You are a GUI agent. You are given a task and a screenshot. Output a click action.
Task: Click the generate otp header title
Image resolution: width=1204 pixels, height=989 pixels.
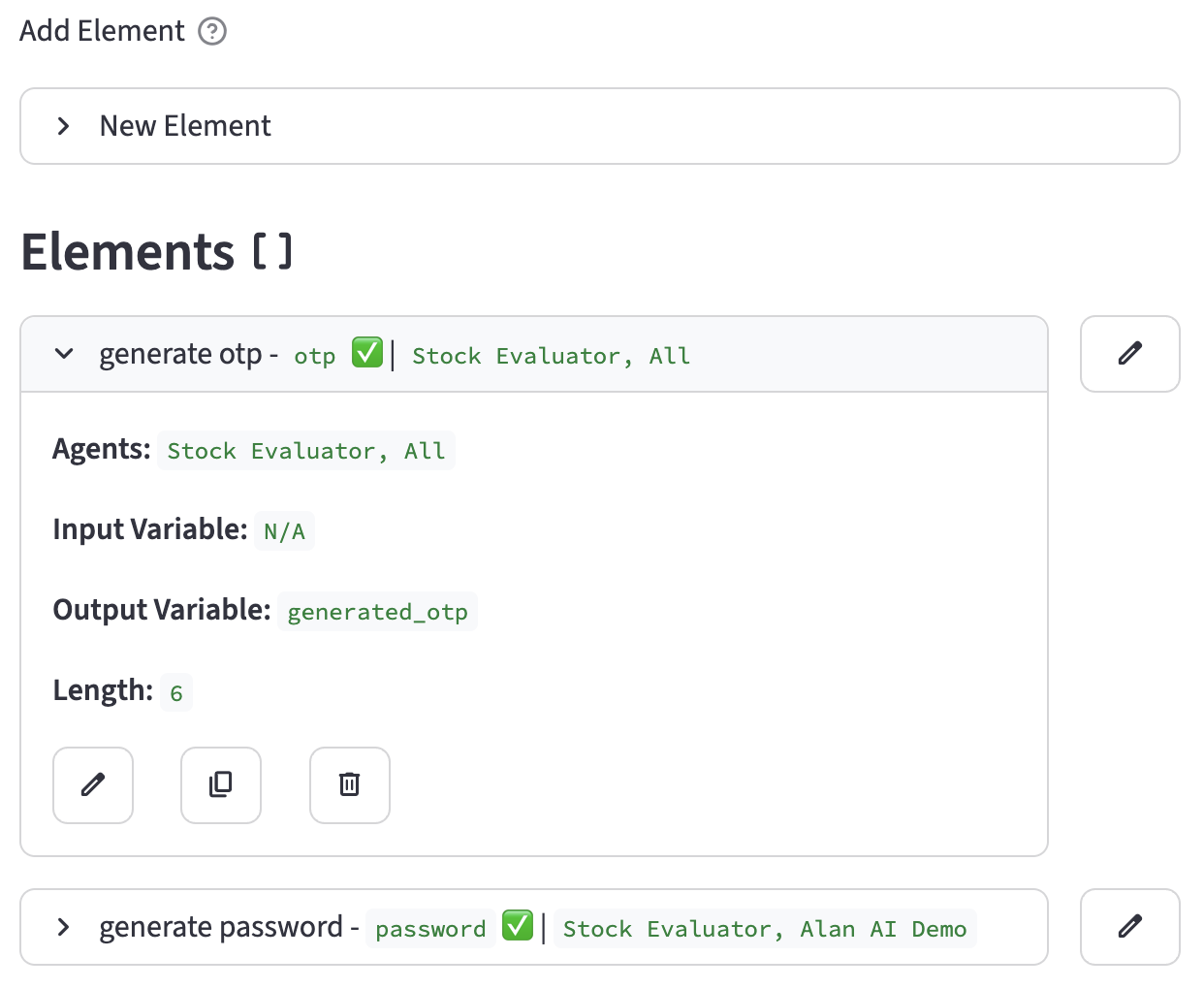pos(180,355)
